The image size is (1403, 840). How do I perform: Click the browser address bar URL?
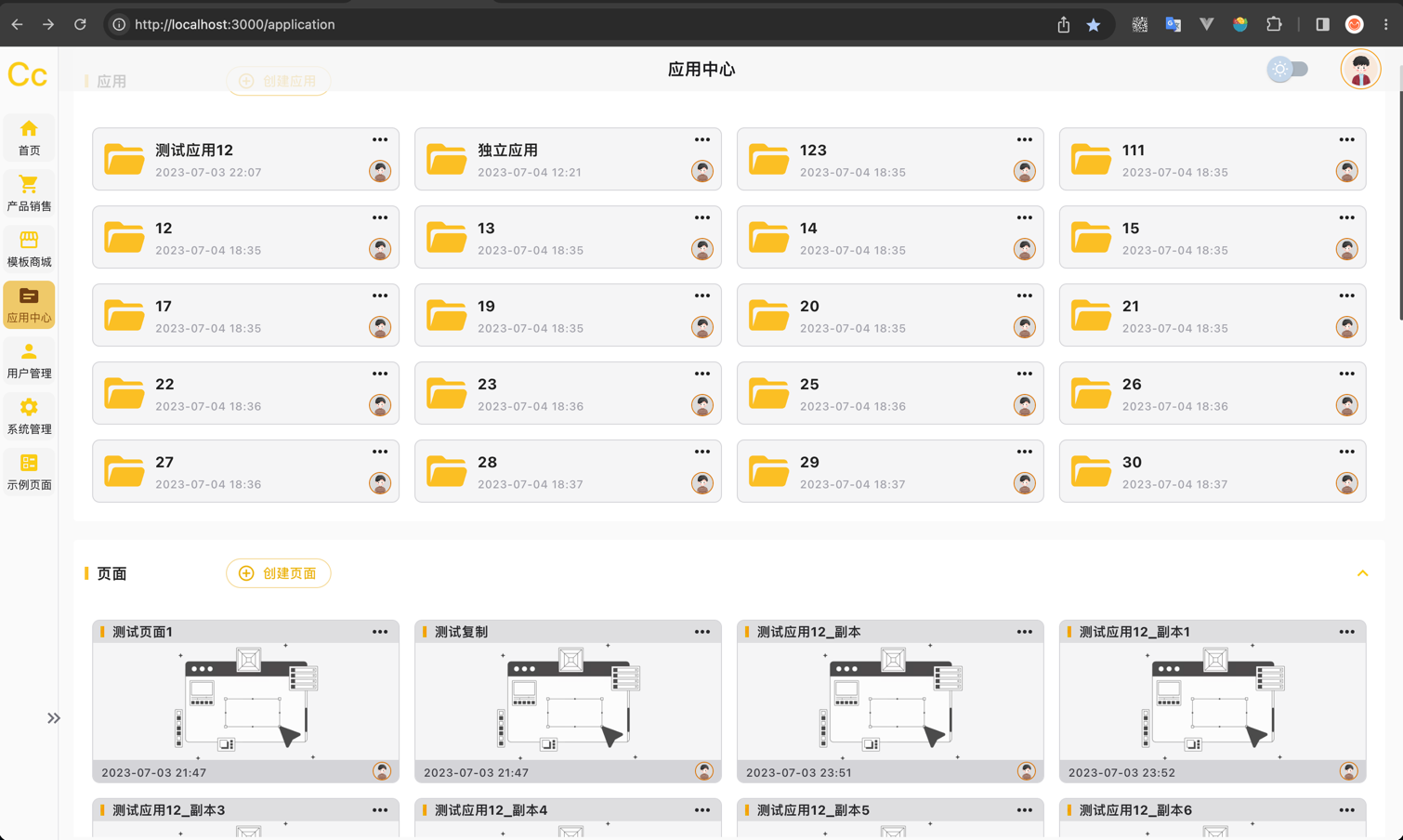pyautogui.click(x=235, y=24)
